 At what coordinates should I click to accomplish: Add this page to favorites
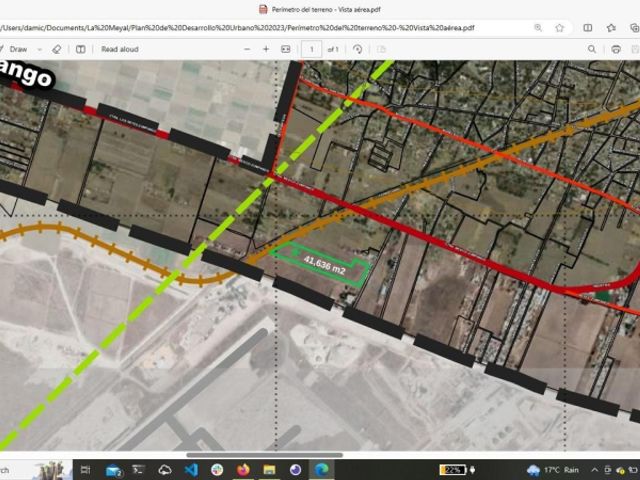(x=560, y=28)
